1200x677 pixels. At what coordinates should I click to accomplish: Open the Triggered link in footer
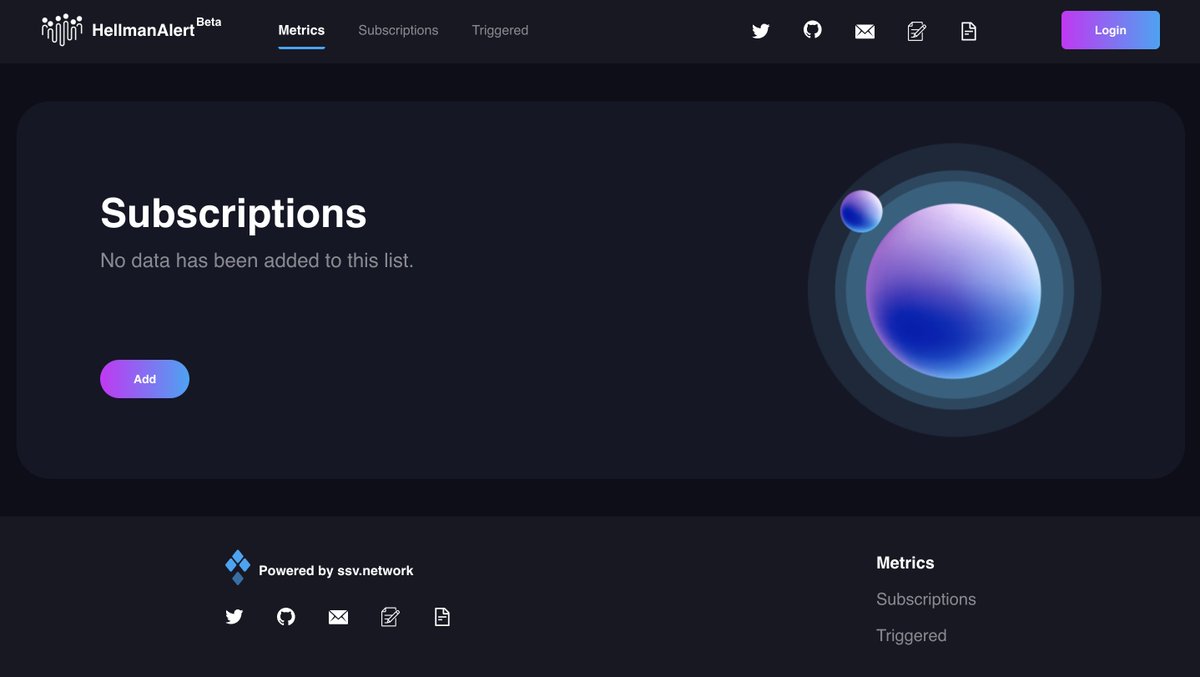click(x=911, y=635)
